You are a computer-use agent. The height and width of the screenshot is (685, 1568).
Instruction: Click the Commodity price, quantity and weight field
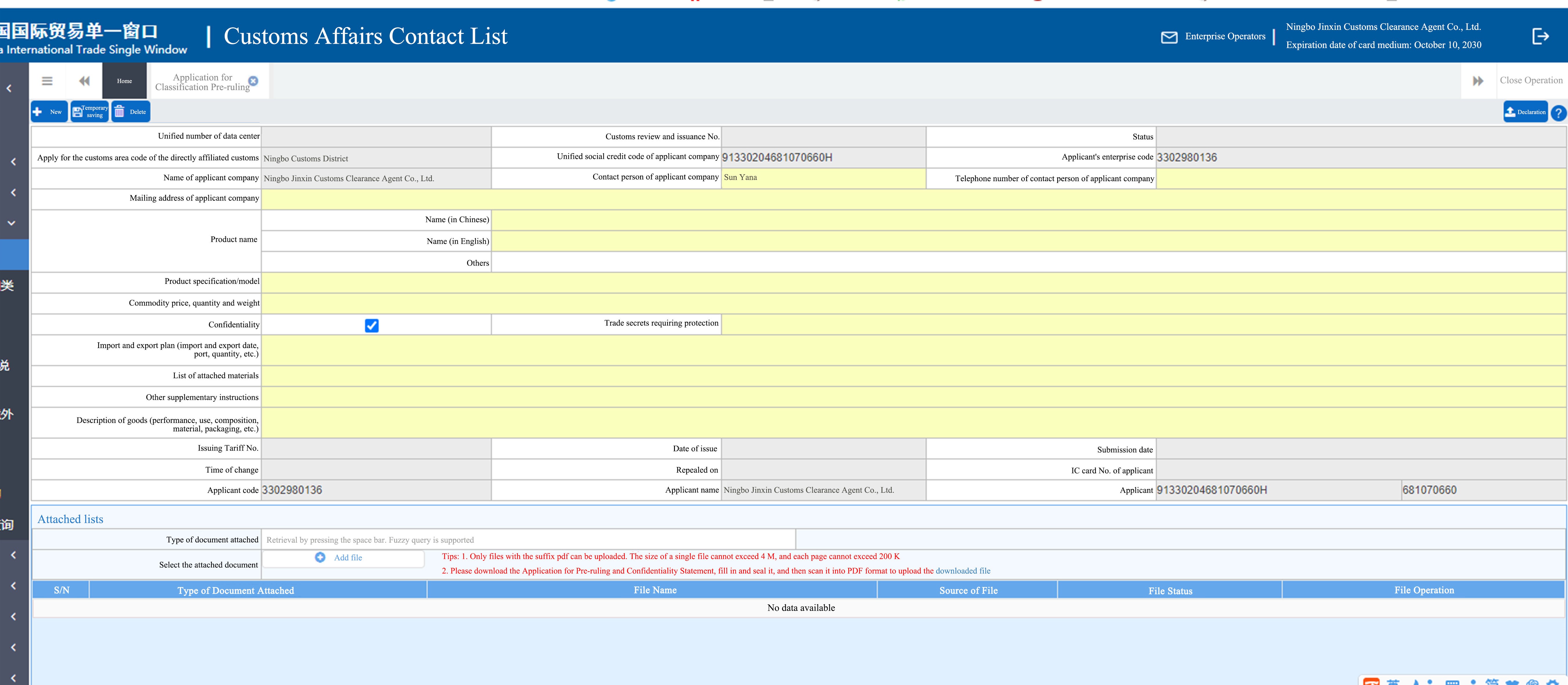point(914,303)
